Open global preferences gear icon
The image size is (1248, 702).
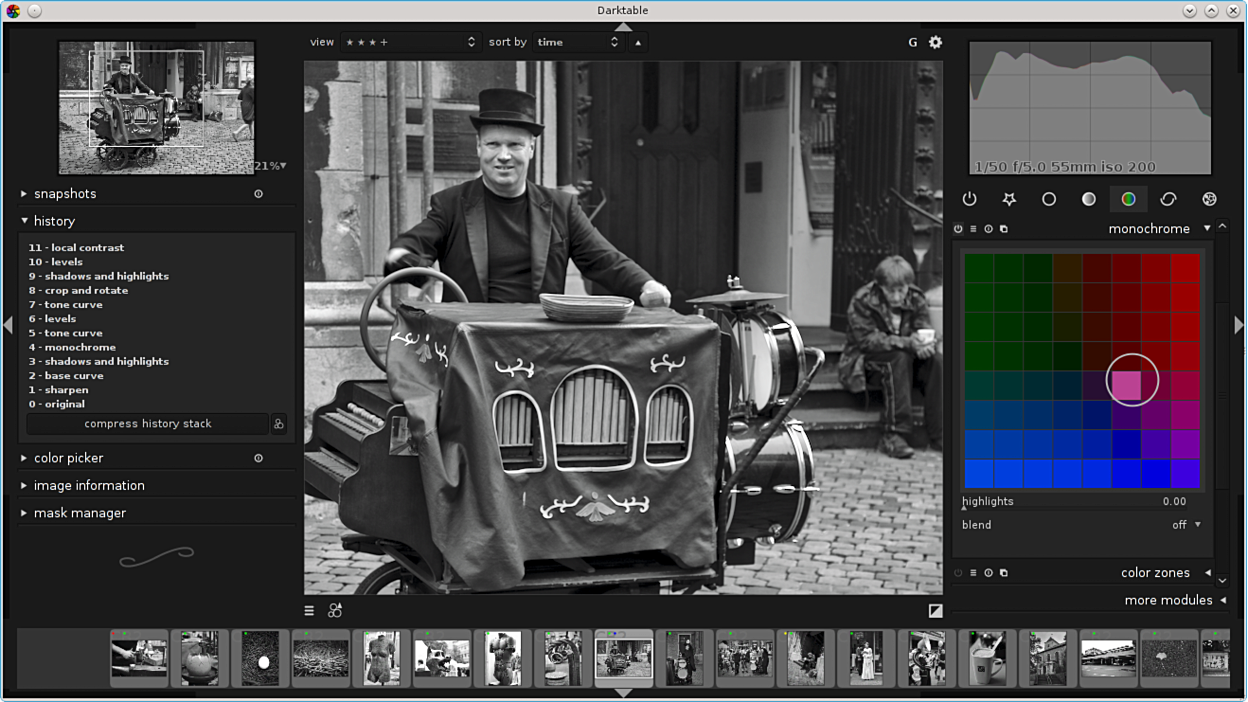(935, 42)
